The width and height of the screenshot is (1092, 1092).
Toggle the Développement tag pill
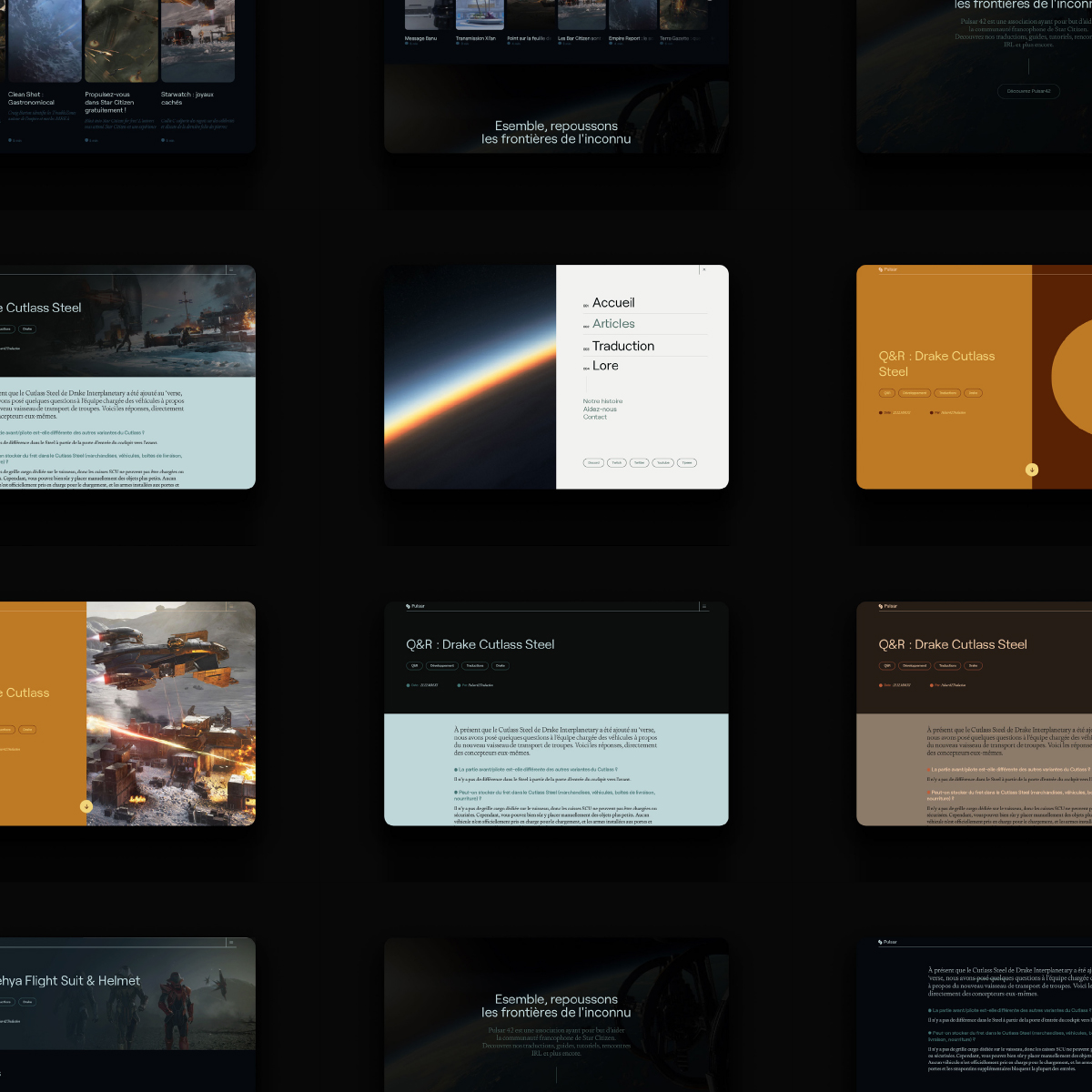[x=442, y=665]
